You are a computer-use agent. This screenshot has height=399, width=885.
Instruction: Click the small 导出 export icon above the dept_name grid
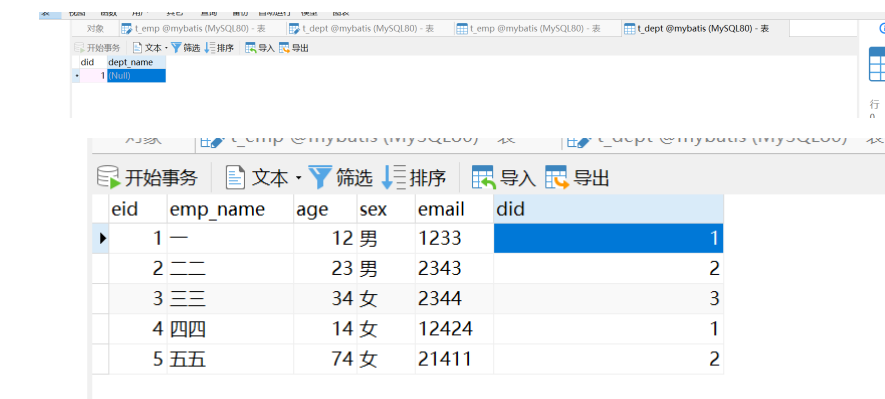click(283, 48)
